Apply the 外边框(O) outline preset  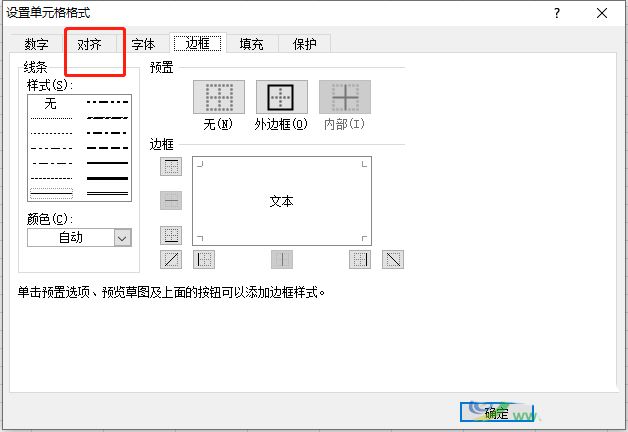282,97
